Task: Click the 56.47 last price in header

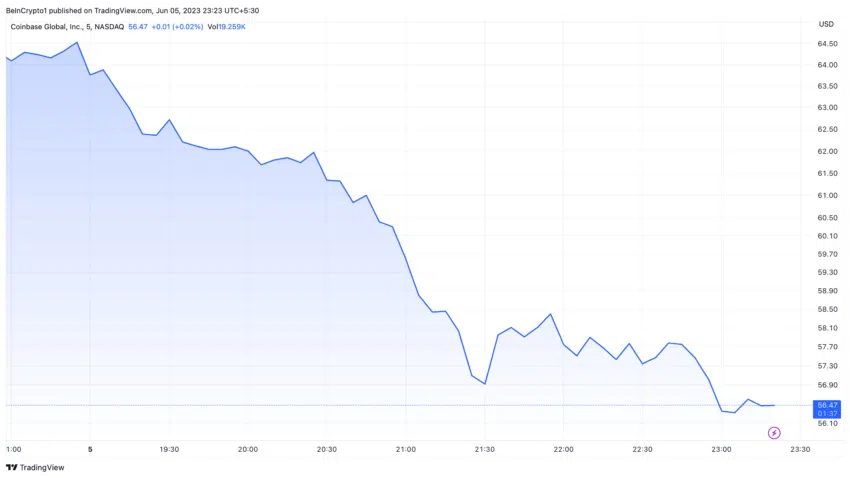Action: point(138,26)
